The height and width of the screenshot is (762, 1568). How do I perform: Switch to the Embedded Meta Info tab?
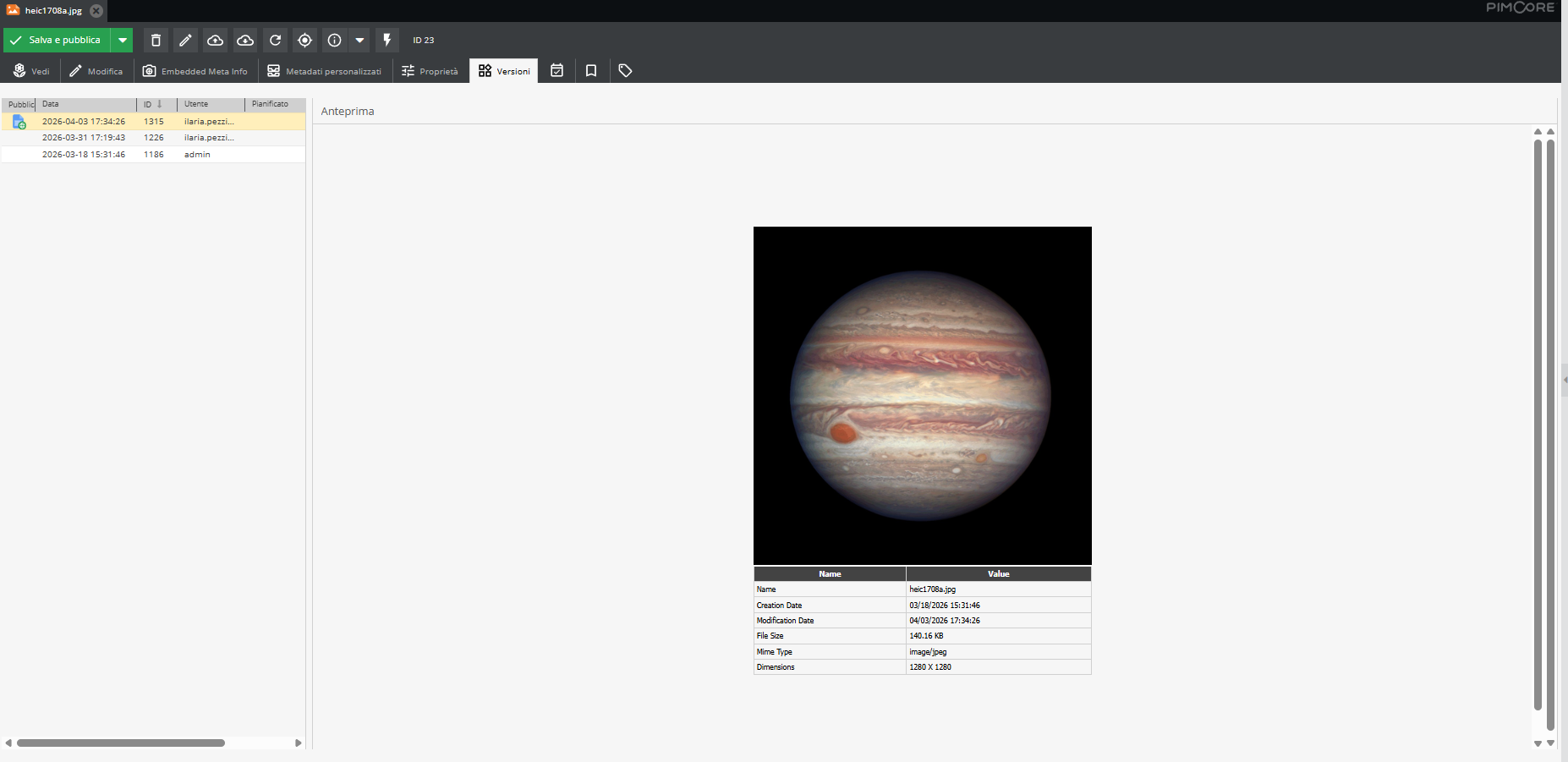195,71
